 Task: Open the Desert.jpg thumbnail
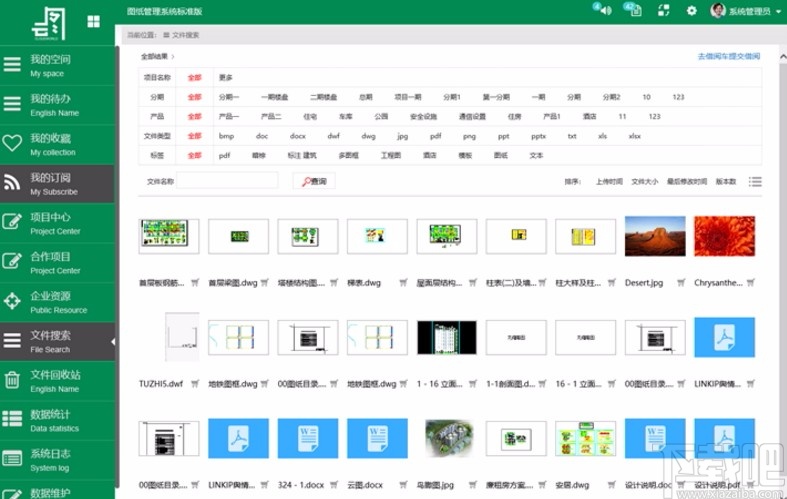coord(654,236)
